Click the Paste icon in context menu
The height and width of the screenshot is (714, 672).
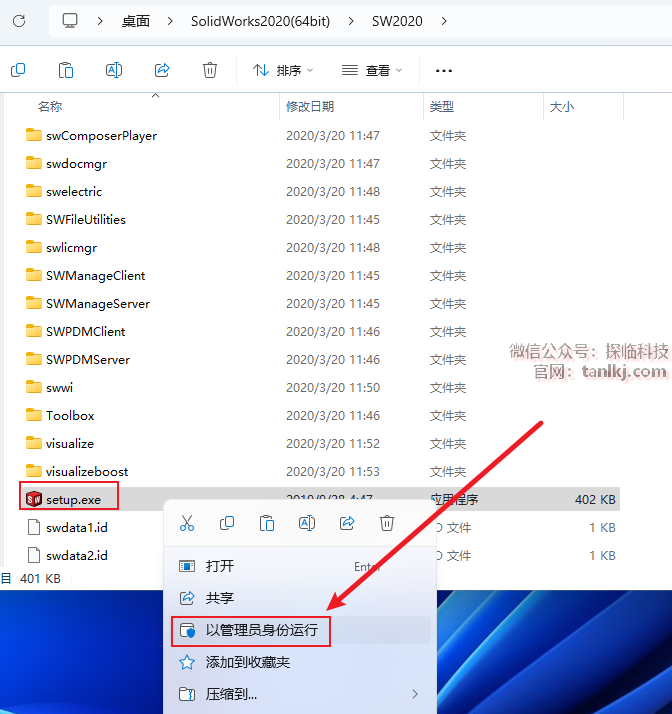click(267, 523)
